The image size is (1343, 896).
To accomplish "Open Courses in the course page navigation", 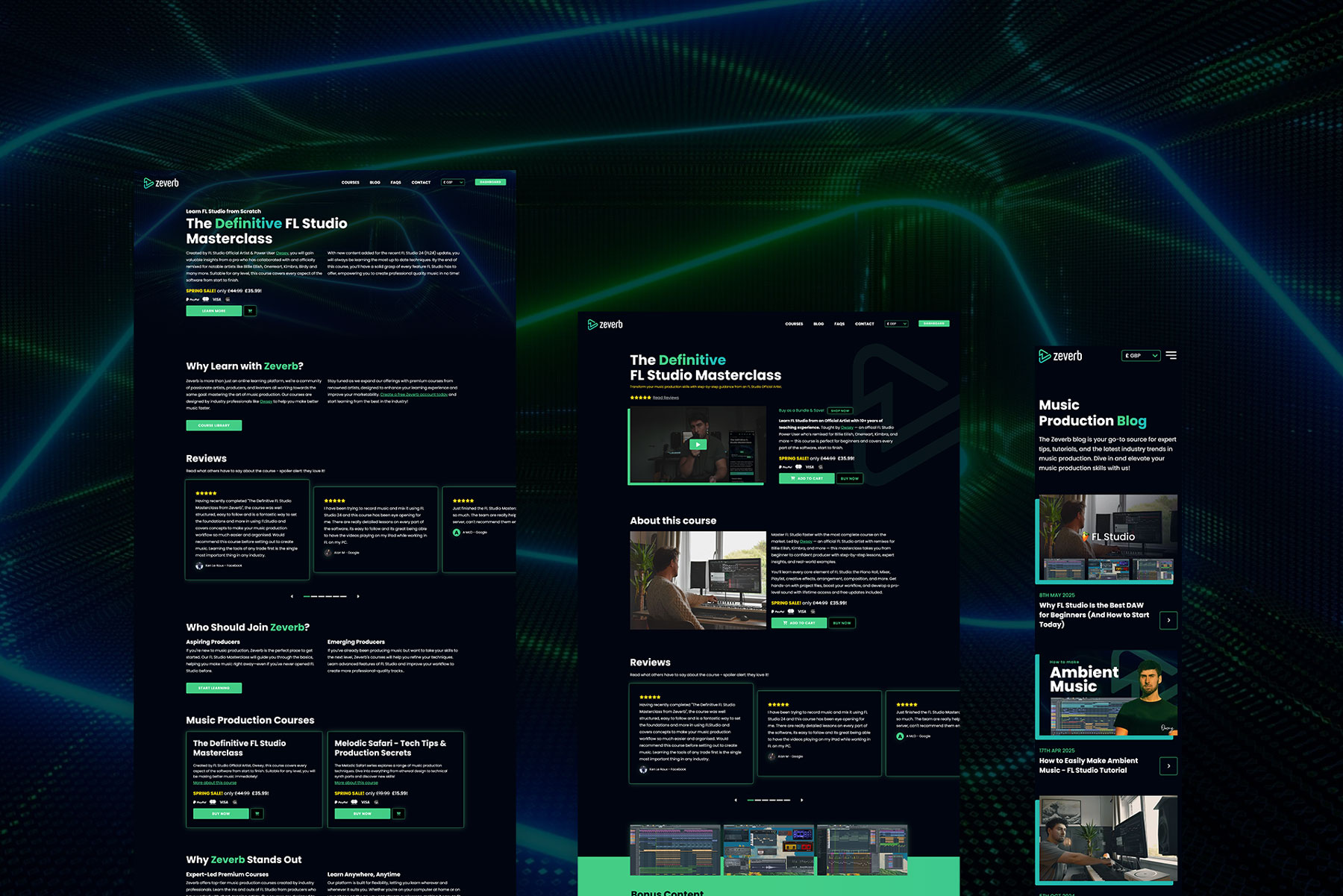I will point(795,324).
